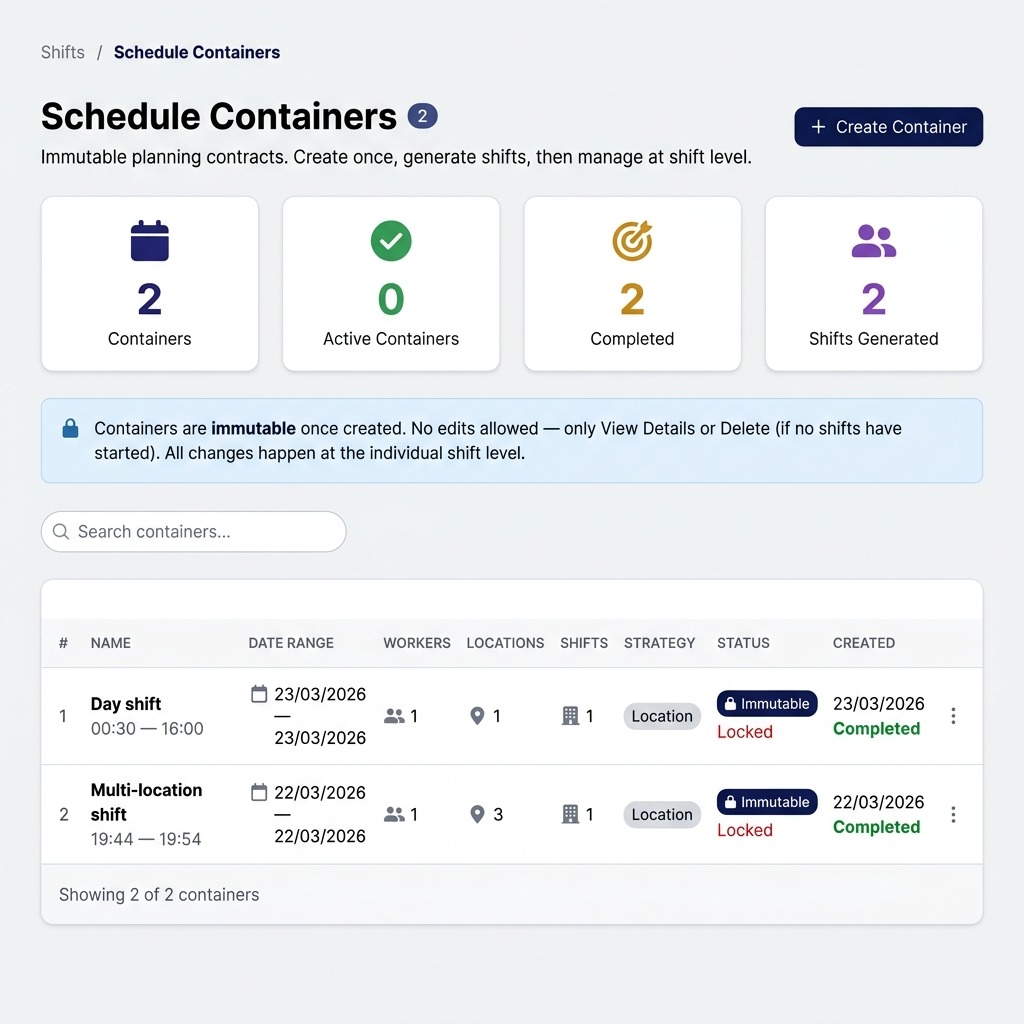
Task: Open the three-dot menu for Multi-location shift
Action: point(953,814)
